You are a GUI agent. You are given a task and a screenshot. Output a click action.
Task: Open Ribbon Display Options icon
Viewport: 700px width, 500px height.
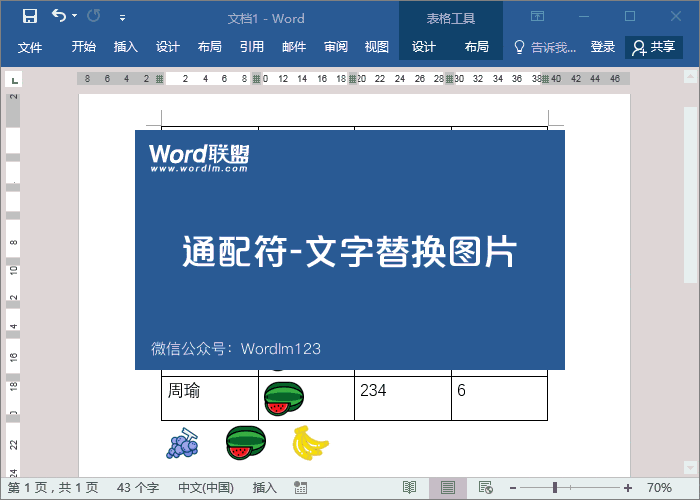coord(537,17)
